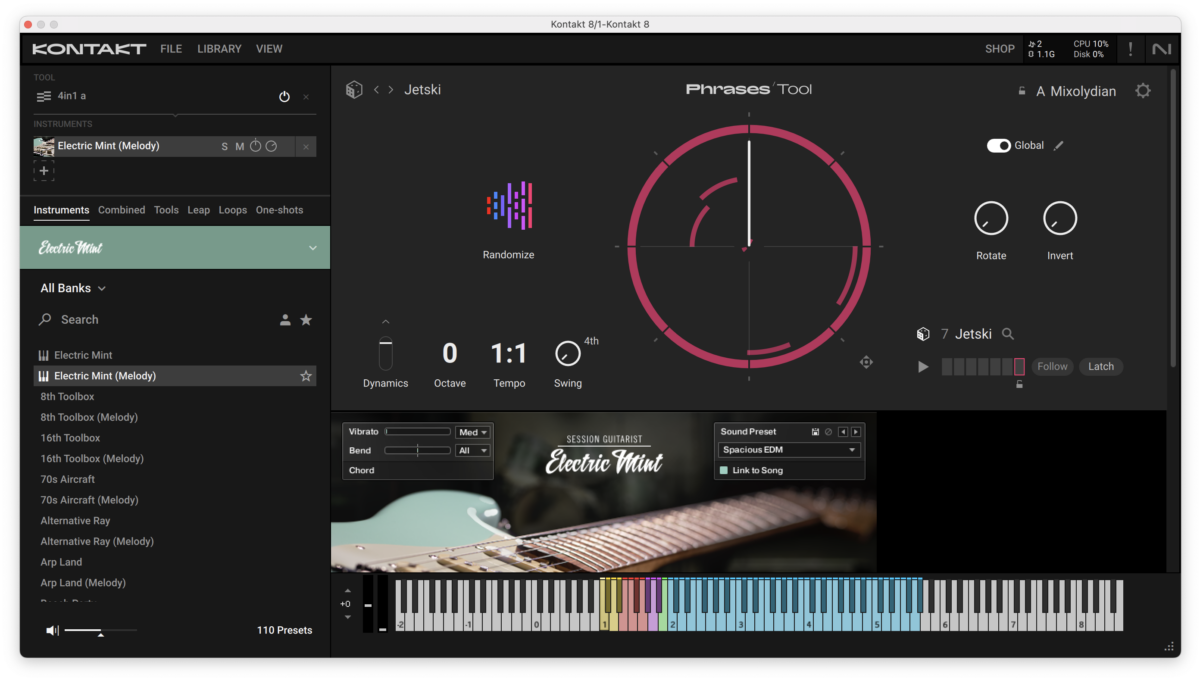Go to next preset with right arrow

click(x=391, y=90)
